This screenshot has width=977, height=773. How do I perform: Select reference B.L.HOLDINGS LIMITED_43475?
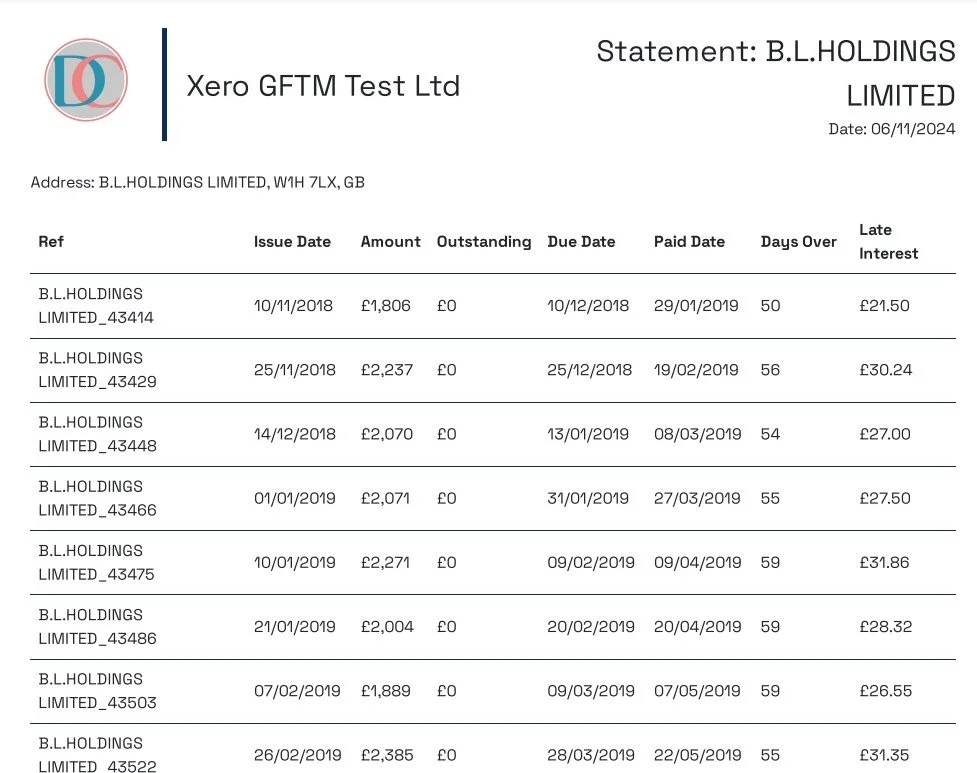tap(96, 562)
